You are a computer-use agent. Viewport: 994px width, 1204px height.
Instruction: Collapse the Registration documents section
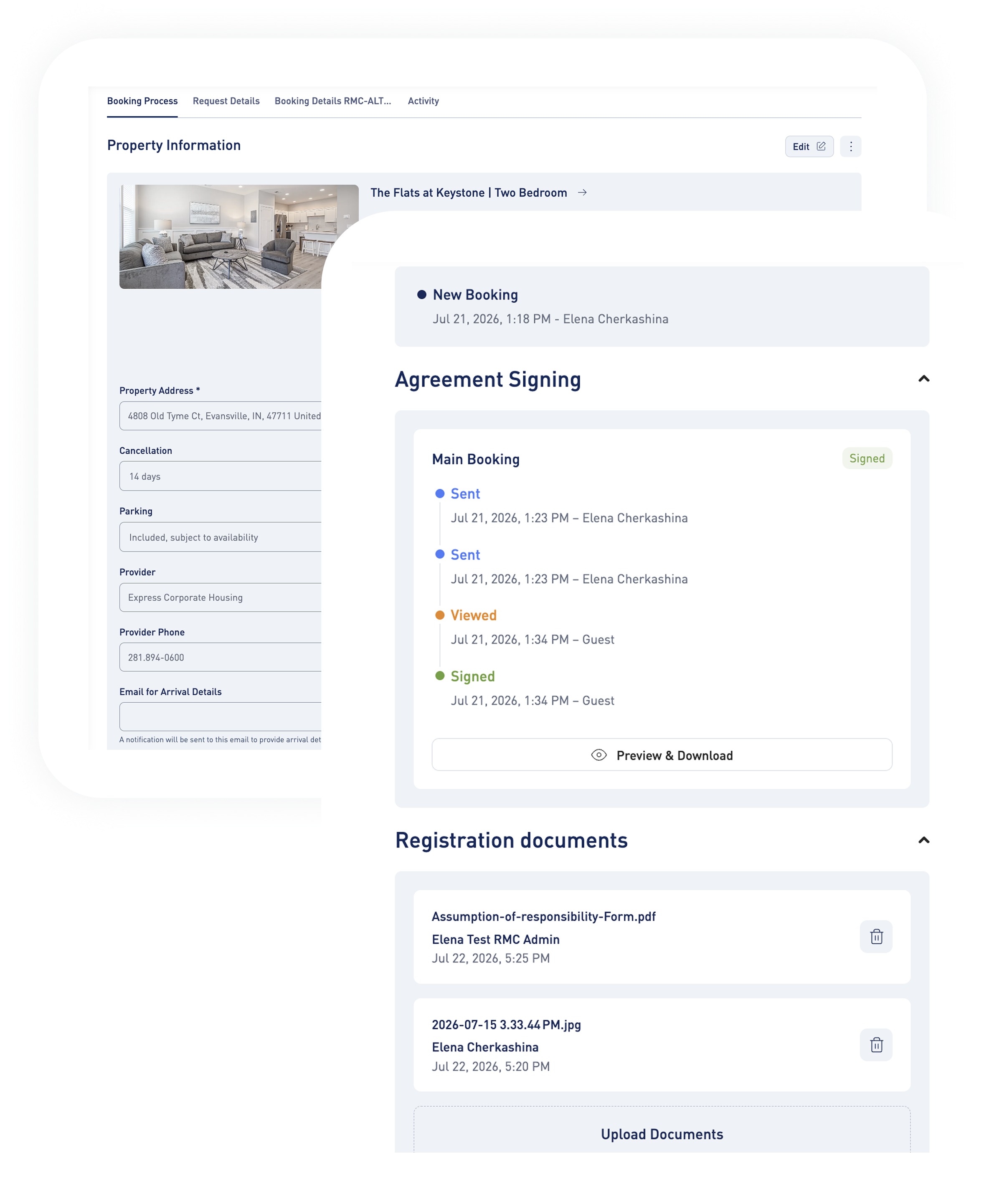923,840
